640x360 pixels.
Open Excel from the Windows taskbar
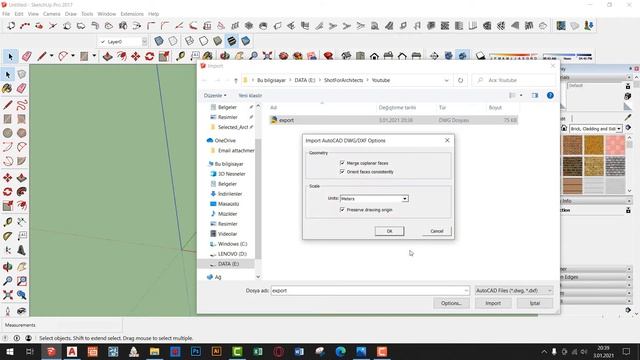click(x=258, y=351)
